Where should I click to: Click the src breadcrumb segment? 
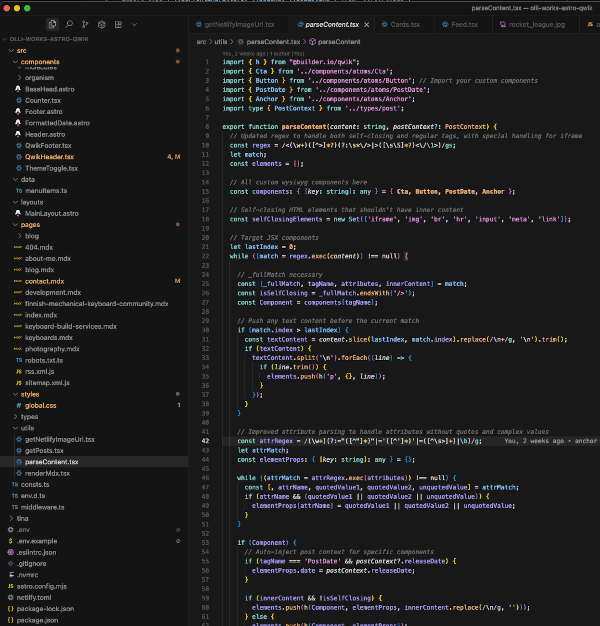tap(201, 42)
